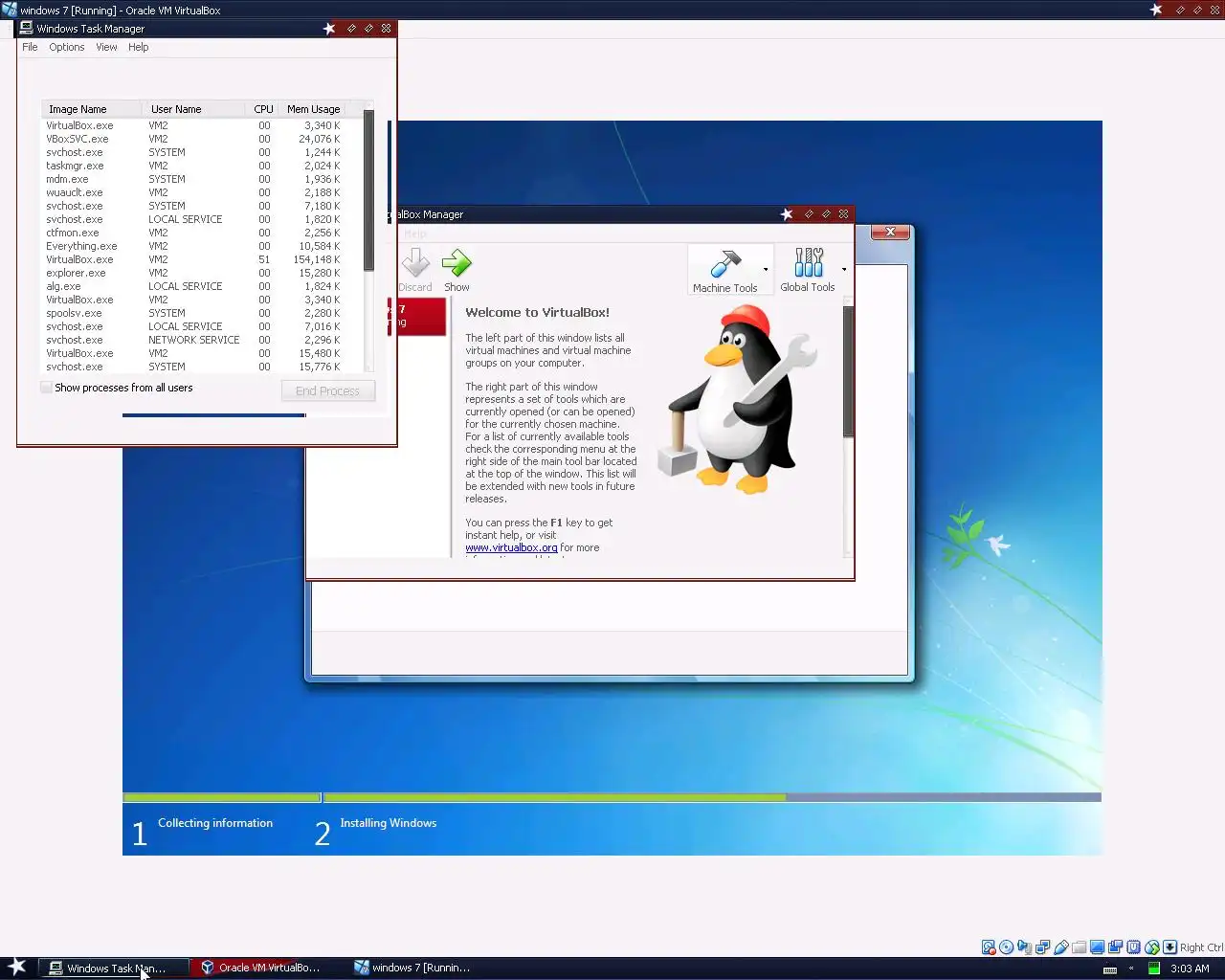Select wuauclt.exe process row
The image size is (1225, 980).
(201, 192)
